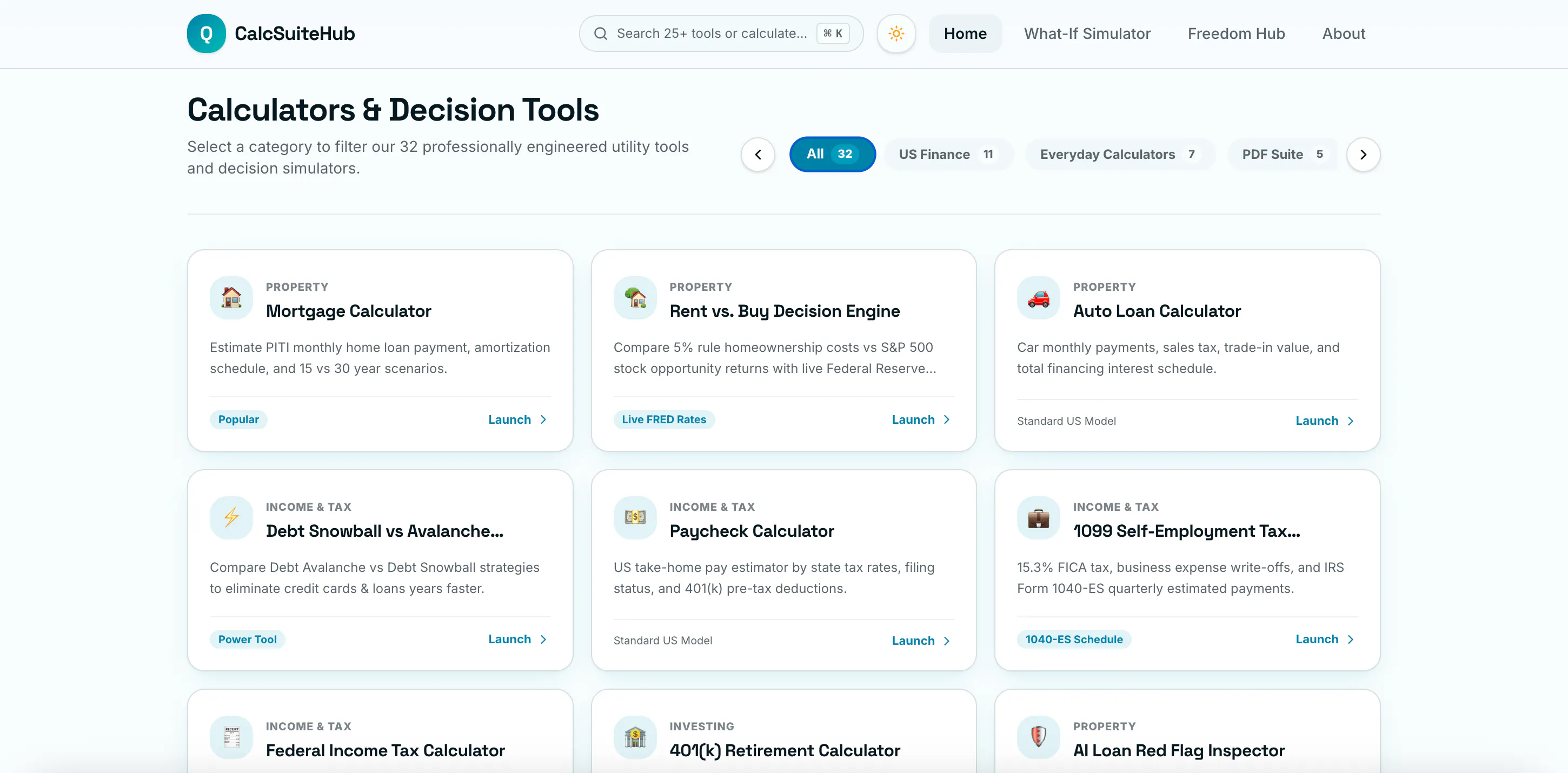1568x773 pixels.
Task: Toggle the sun light/dark theme button
Action: 896,34
